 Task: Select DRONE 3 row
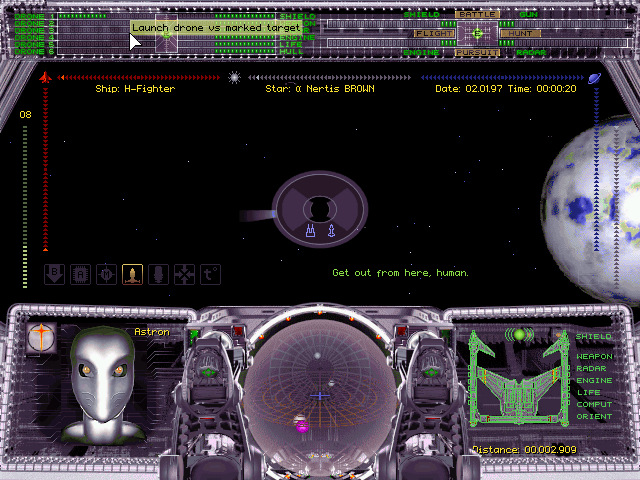point(35,30)
